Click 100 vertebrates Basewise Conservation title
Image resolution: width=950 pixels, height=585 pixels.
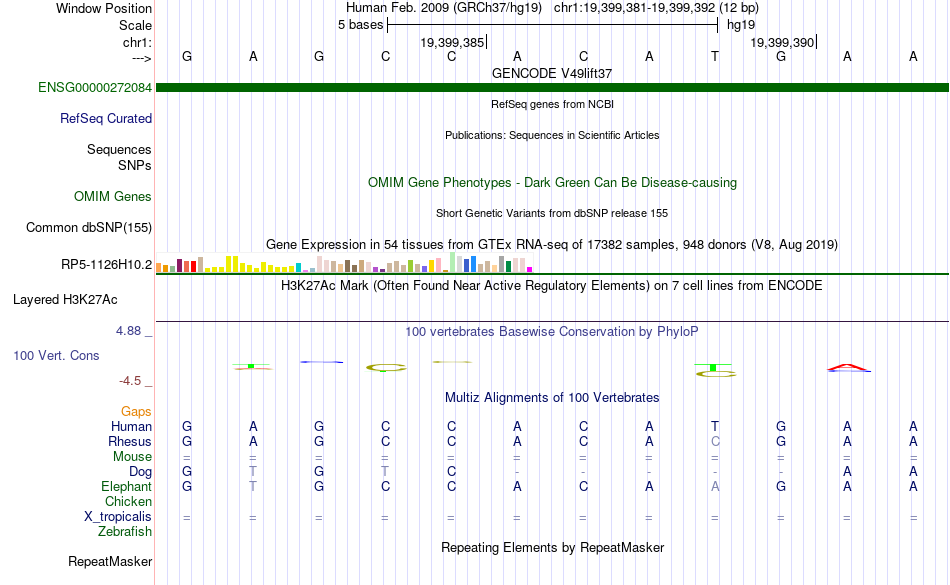tap(552, 331)
